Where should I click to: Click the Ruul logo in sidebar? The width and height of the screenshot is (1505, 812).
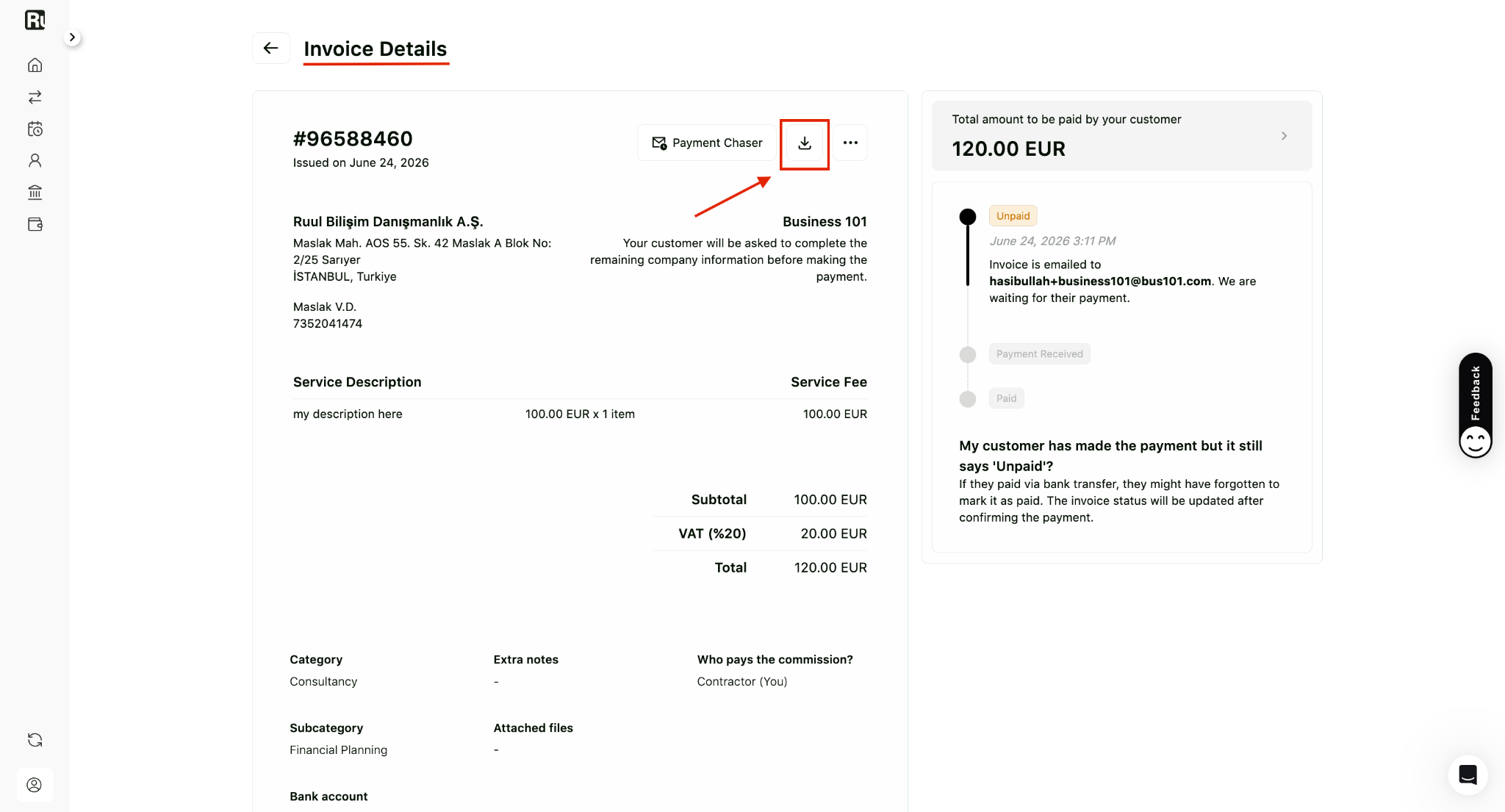click(x=35, y=20)
